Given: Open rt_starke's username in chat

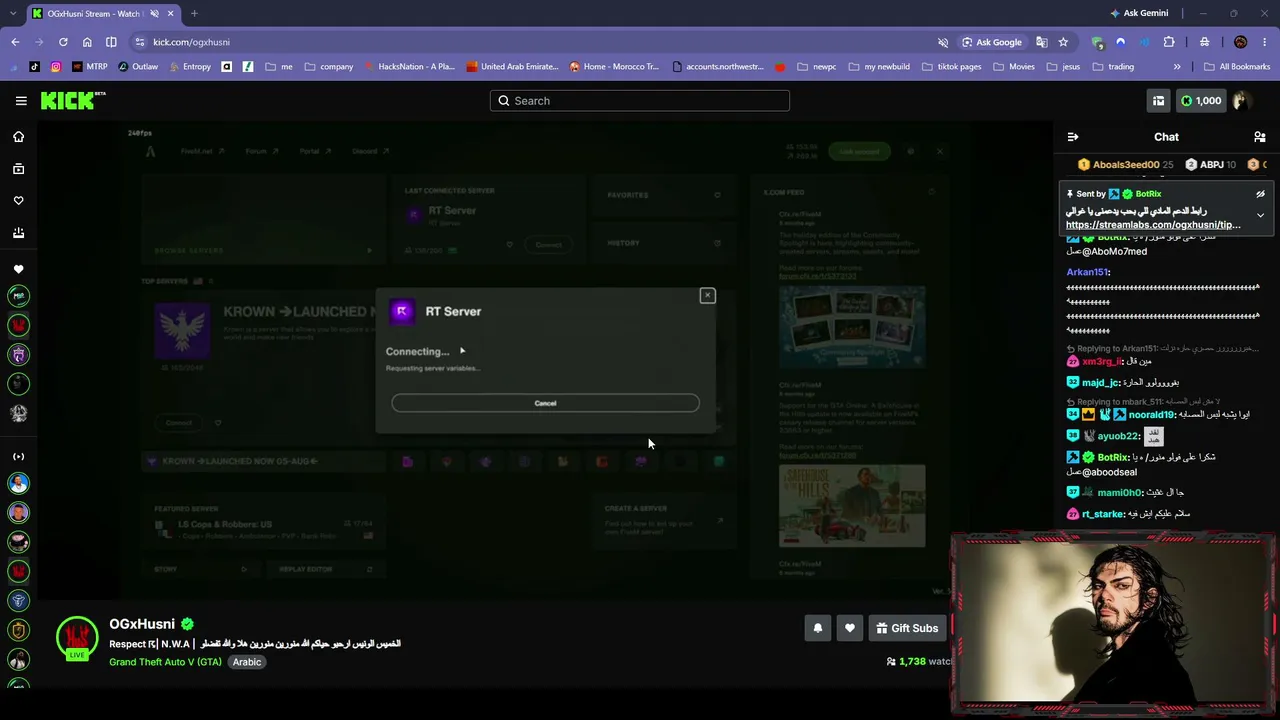Looking at the screenshot, I should pos(1103,514).
